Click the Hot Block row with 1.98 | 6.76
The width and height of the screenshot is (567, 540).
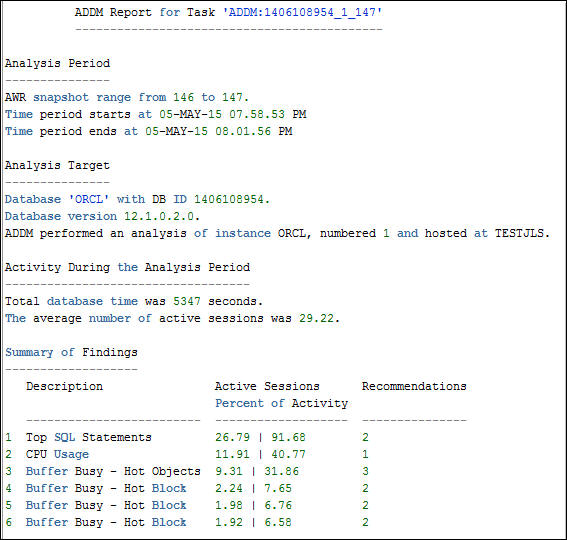187,505
